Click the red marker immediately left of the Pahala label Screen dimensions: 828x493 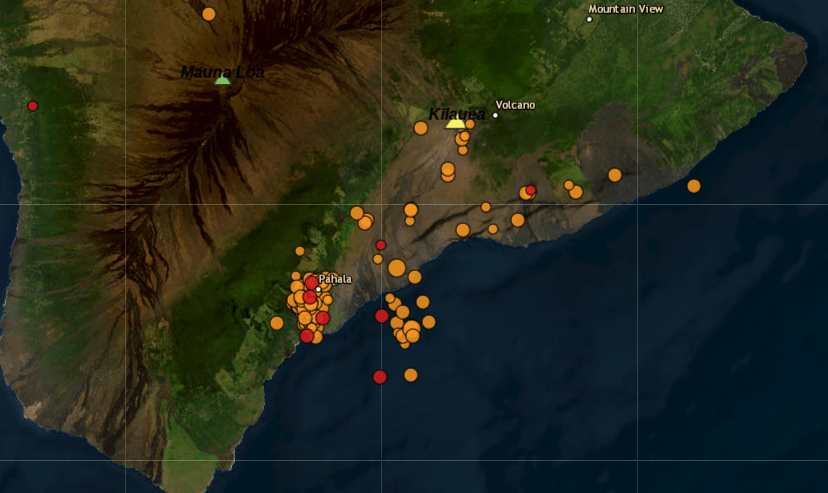pos(312,283)
